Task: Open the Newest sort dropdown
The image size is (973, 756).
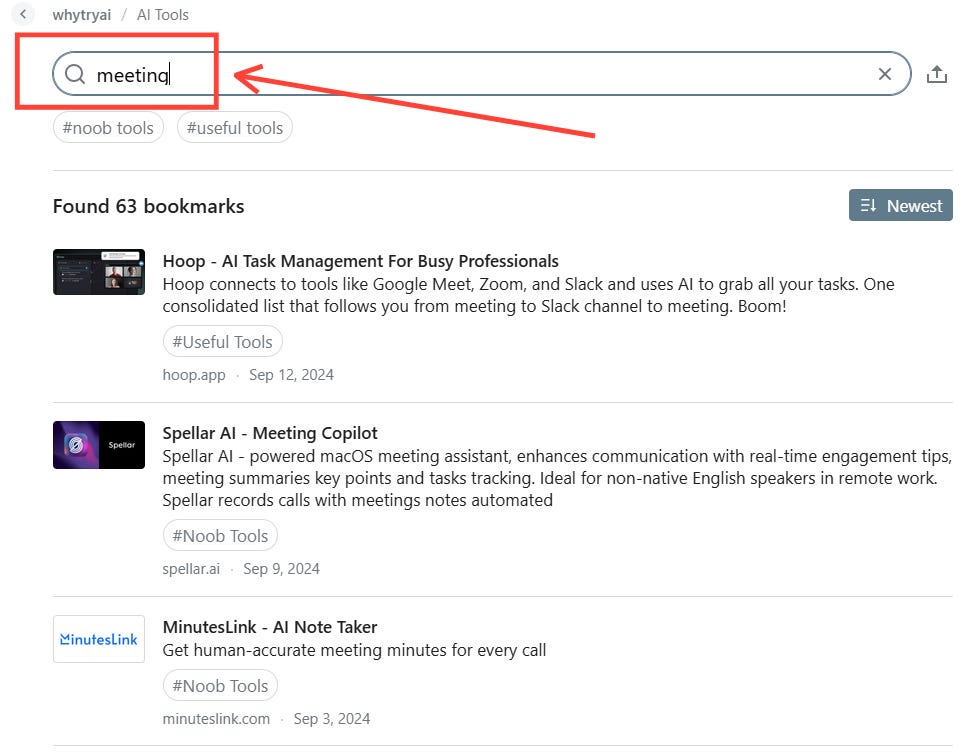Action: coord(900,205)
